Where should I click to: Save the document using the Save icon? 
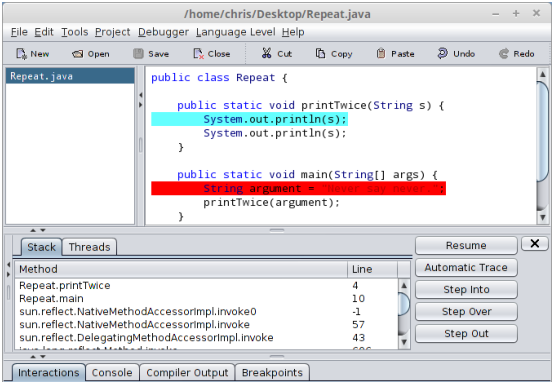click(138, 54)
